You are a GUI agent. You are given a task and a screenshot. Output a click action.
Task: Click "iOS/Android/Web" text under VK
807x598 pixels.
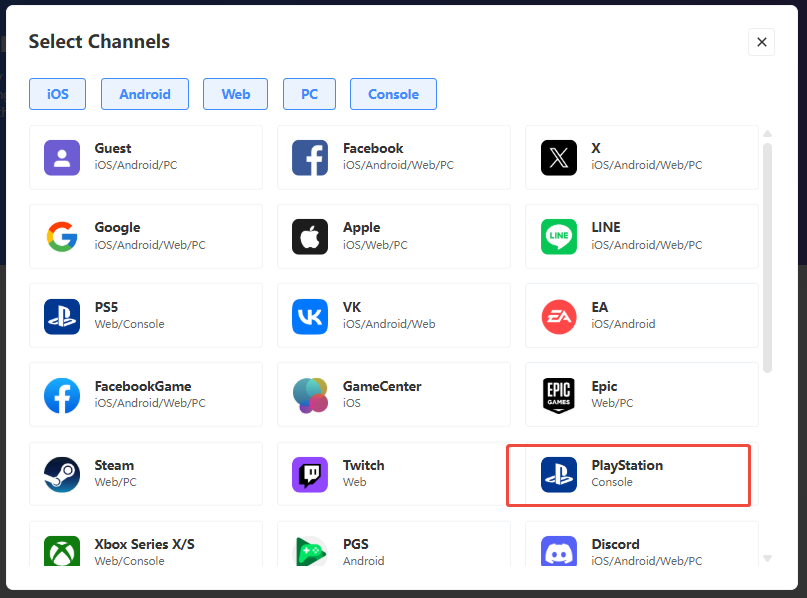(389, 324)
